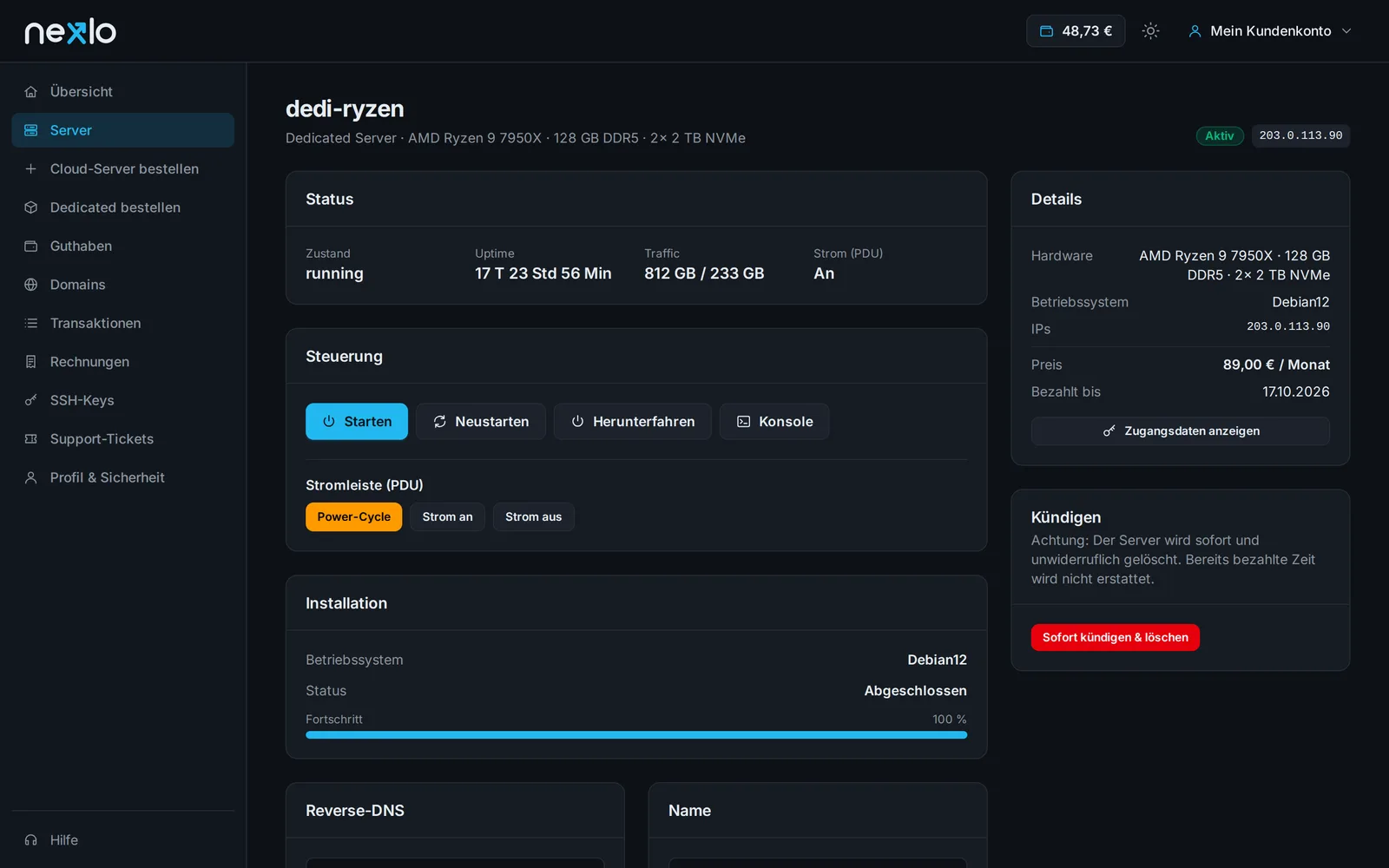1389x868 pixels.
Task: Click the key icon beside SSH-Keys
Action: 31,401
